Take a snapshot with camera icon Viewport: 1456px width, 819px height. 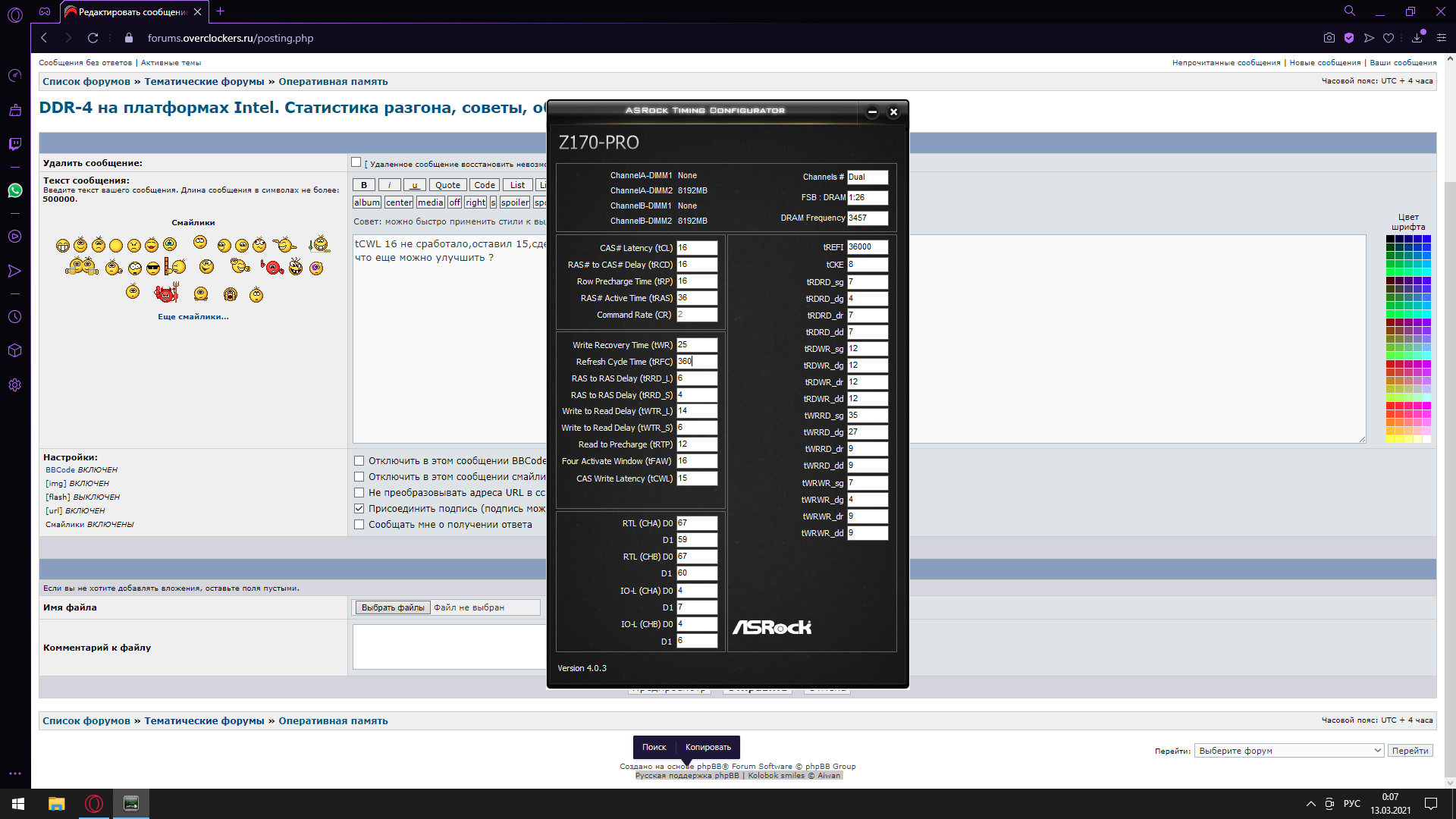tap(1329, 38)
